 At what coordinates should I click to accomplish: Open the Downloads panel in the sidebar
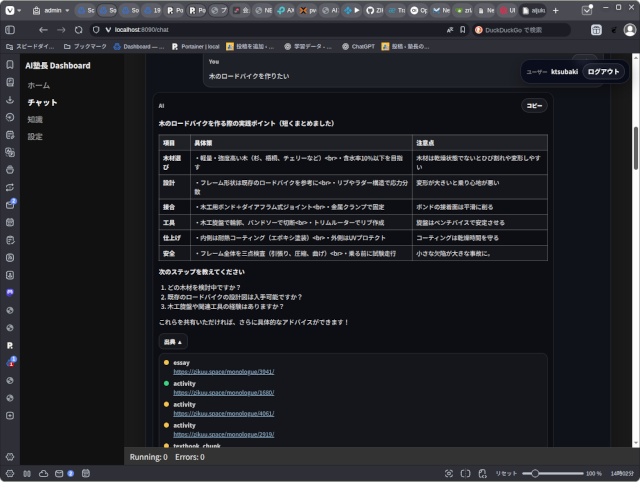pos(9,100)
